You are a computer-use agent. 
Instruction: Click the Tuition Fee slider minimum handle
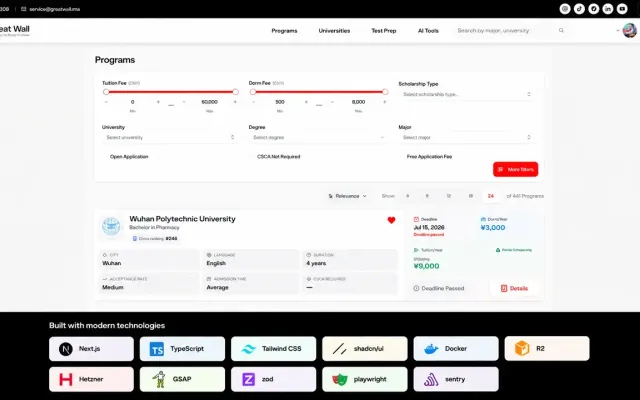click(x=106, y=92)
